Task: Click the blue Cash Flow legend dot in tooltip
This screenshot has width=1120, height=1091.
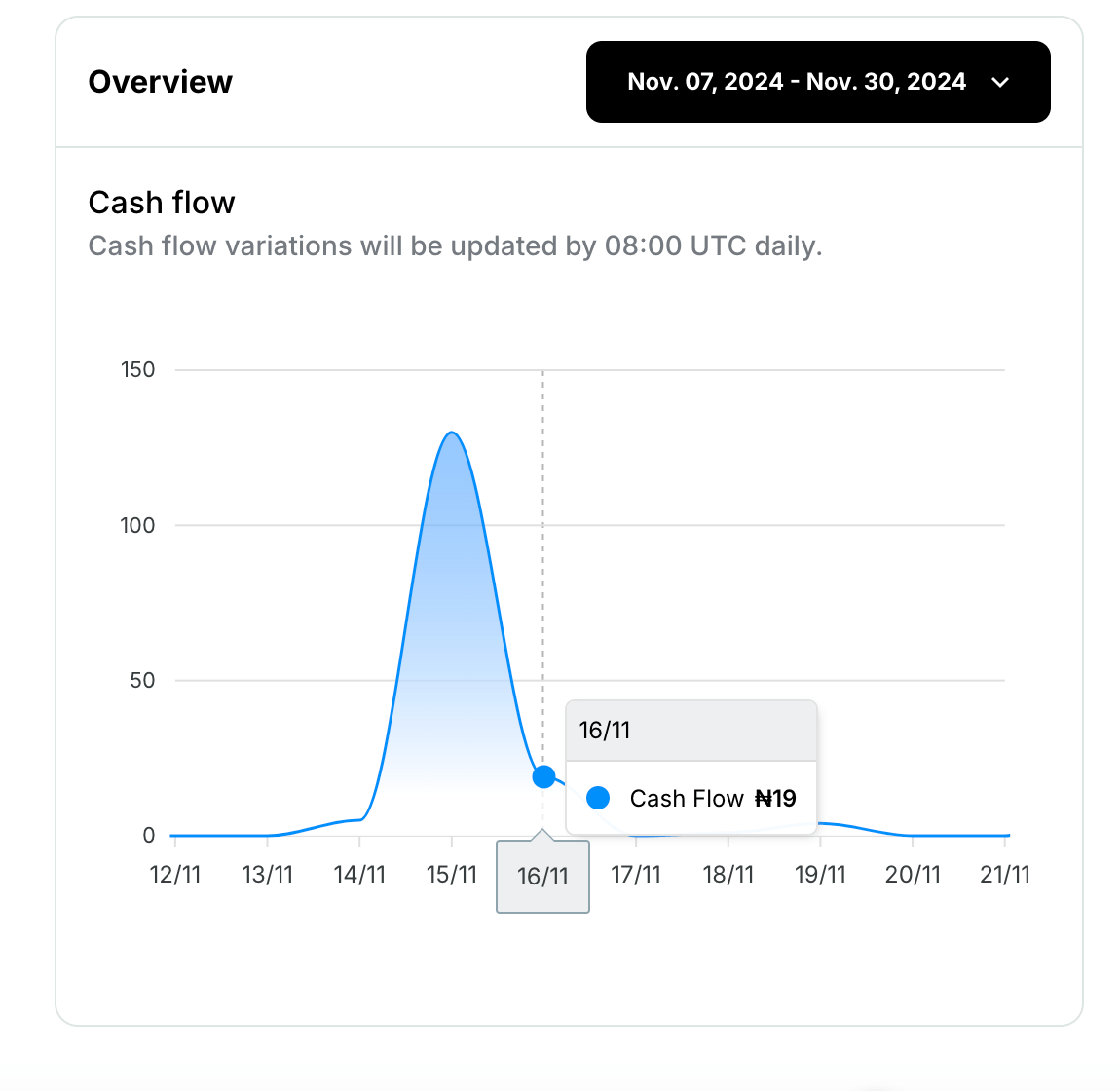Action: pos(598,799)
